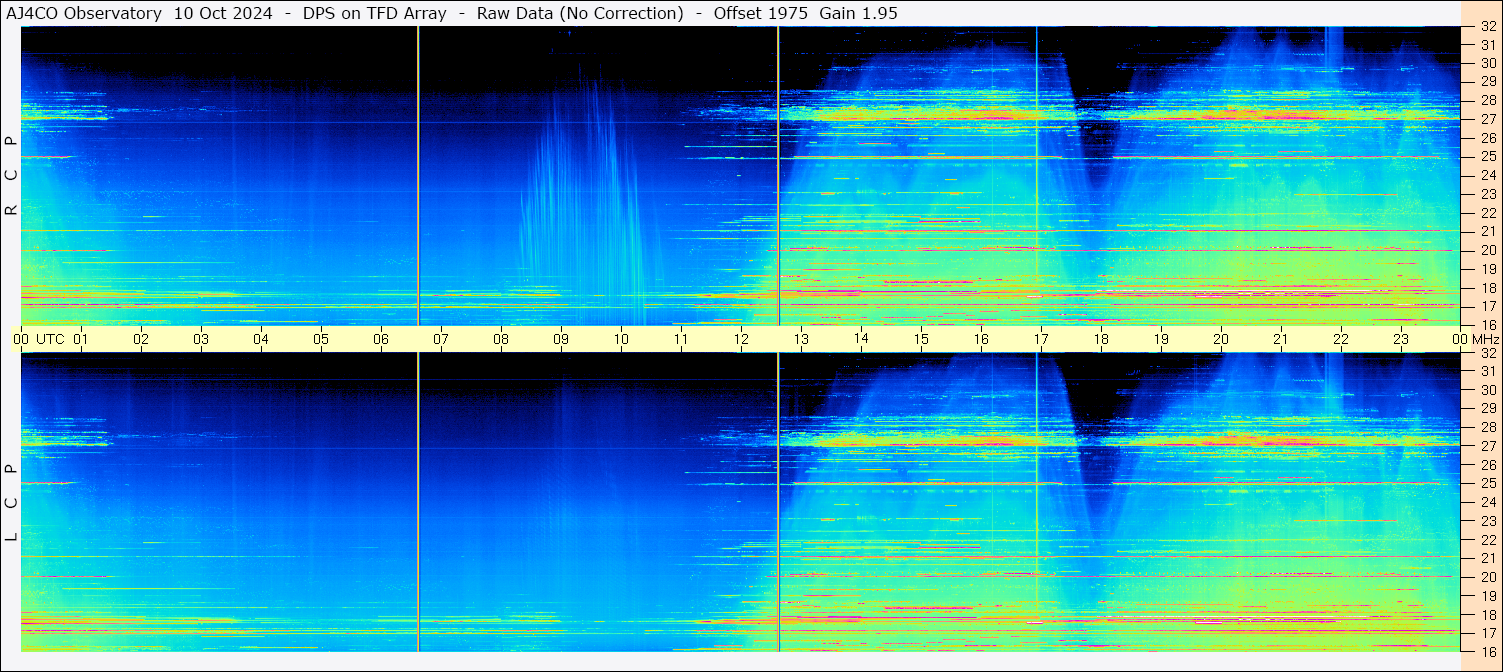Screen dimensions: 1503x672
Task: Click the RCP label beside the upper spectrogram
Action: [12, 176]
